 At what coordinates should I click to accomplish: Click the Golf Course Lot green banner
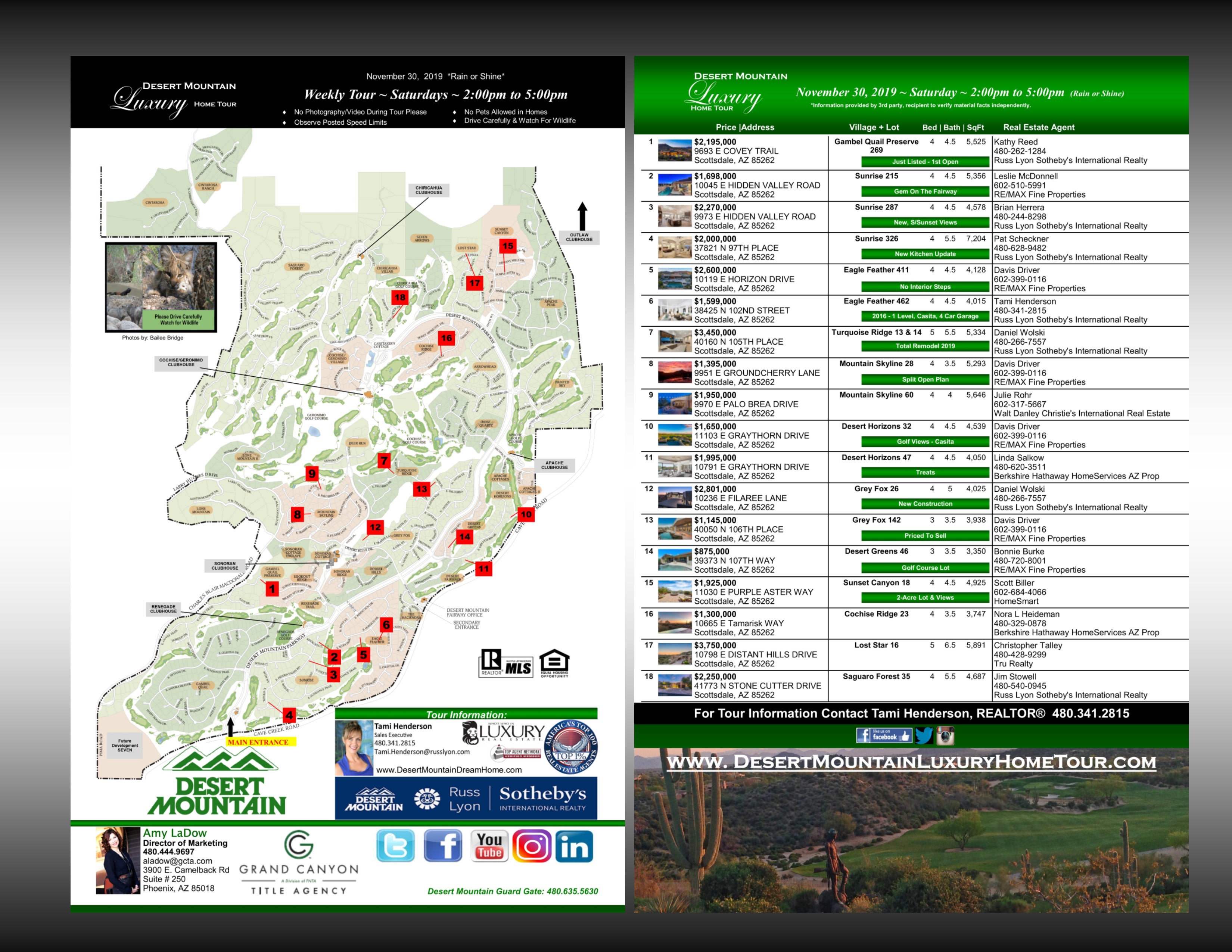(x=925, y=568)
